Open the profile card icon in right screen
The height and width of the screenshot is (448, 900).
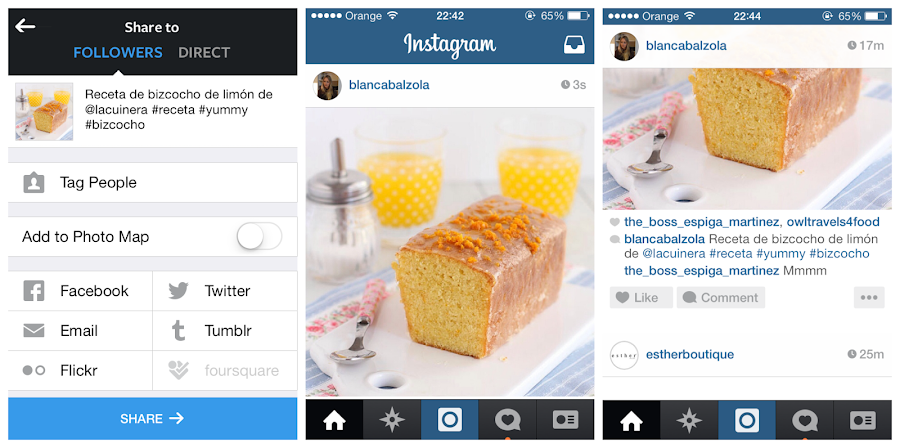(x=863, y=420)
